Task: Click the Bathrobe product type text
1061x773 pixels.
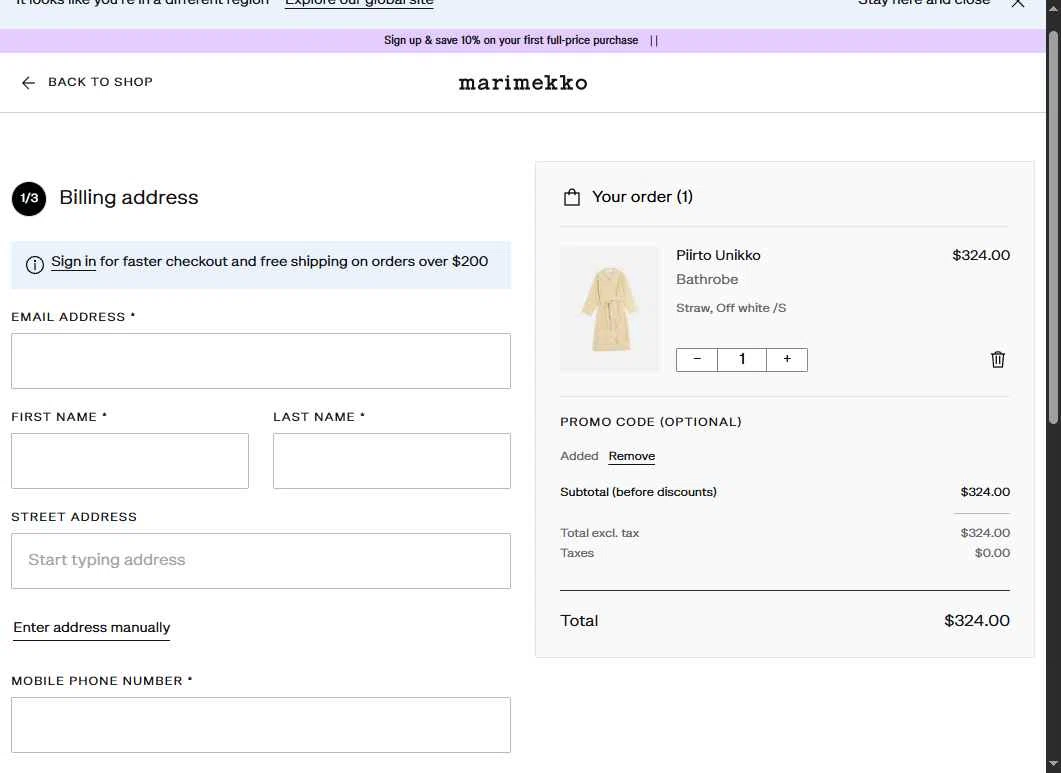Action: click(x=707, y=279)
